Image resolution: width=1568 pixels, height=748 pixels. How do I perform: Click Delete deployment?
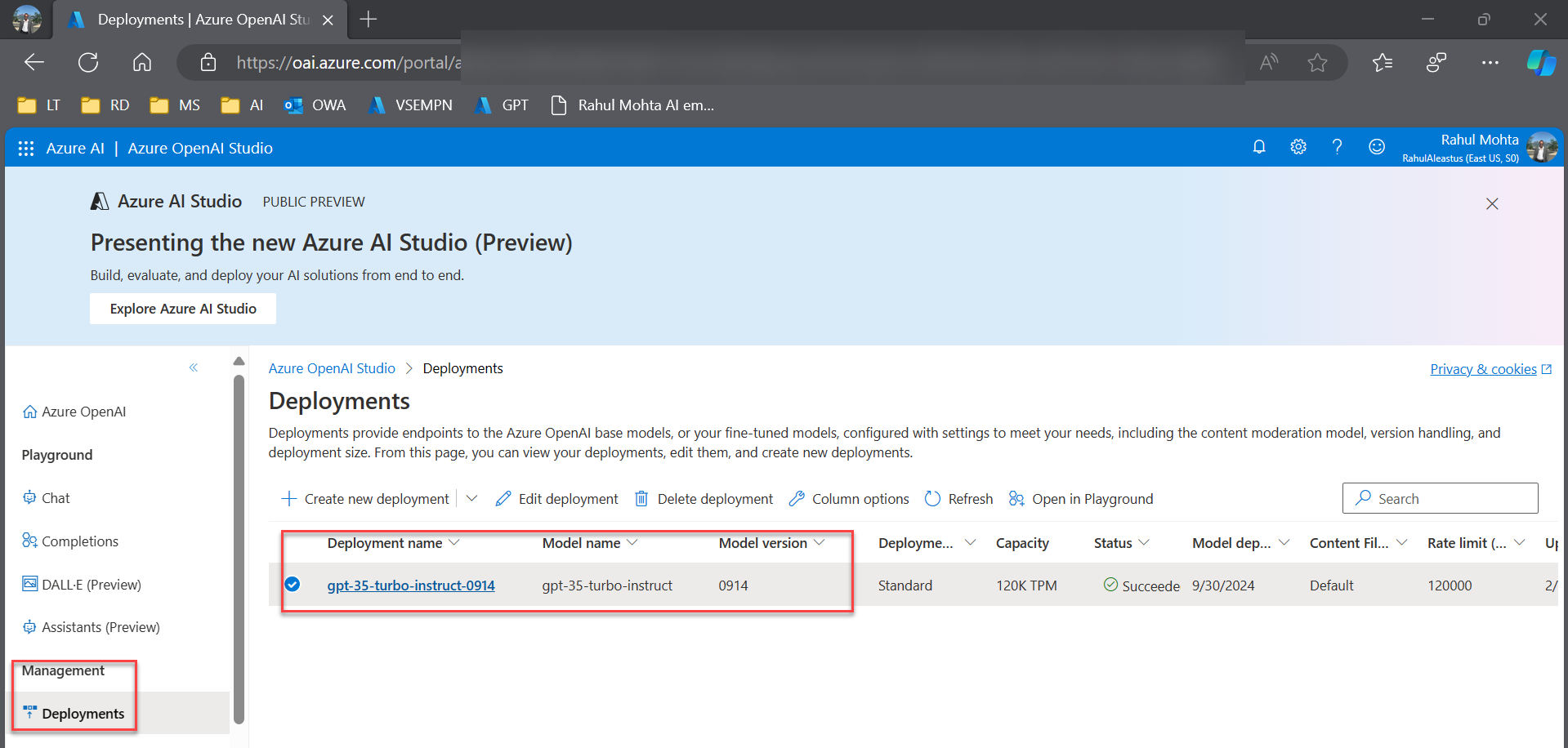[x=704, y=499]
